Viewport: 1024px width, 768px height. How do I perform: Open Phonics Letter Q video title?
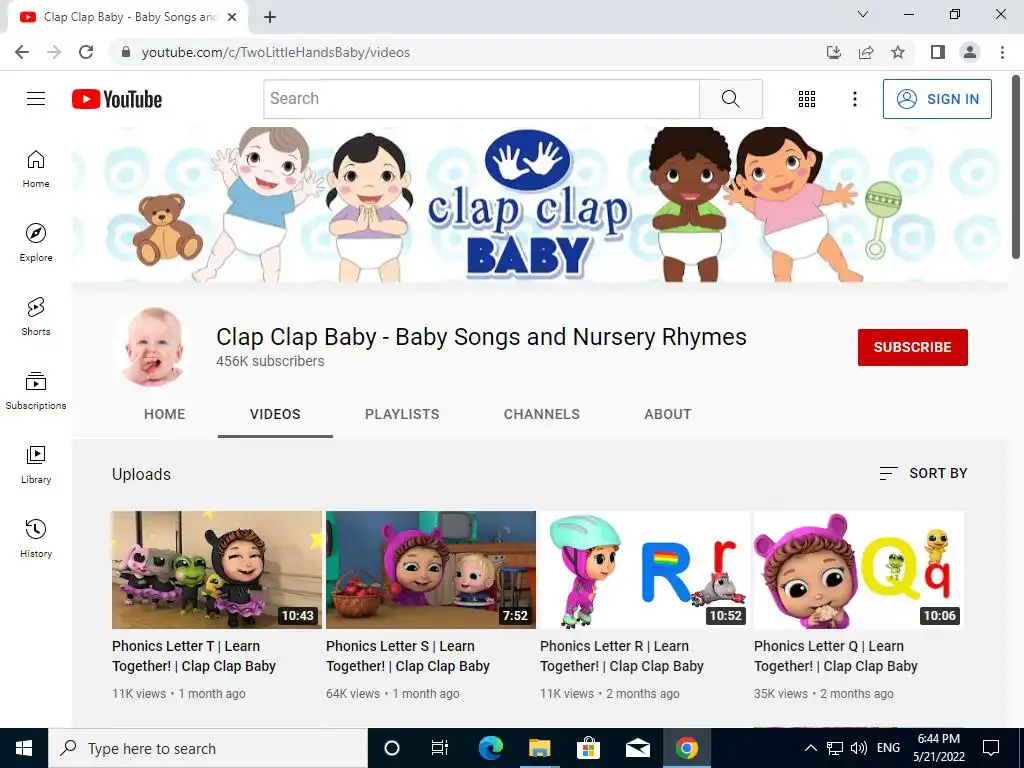point(836,656)
